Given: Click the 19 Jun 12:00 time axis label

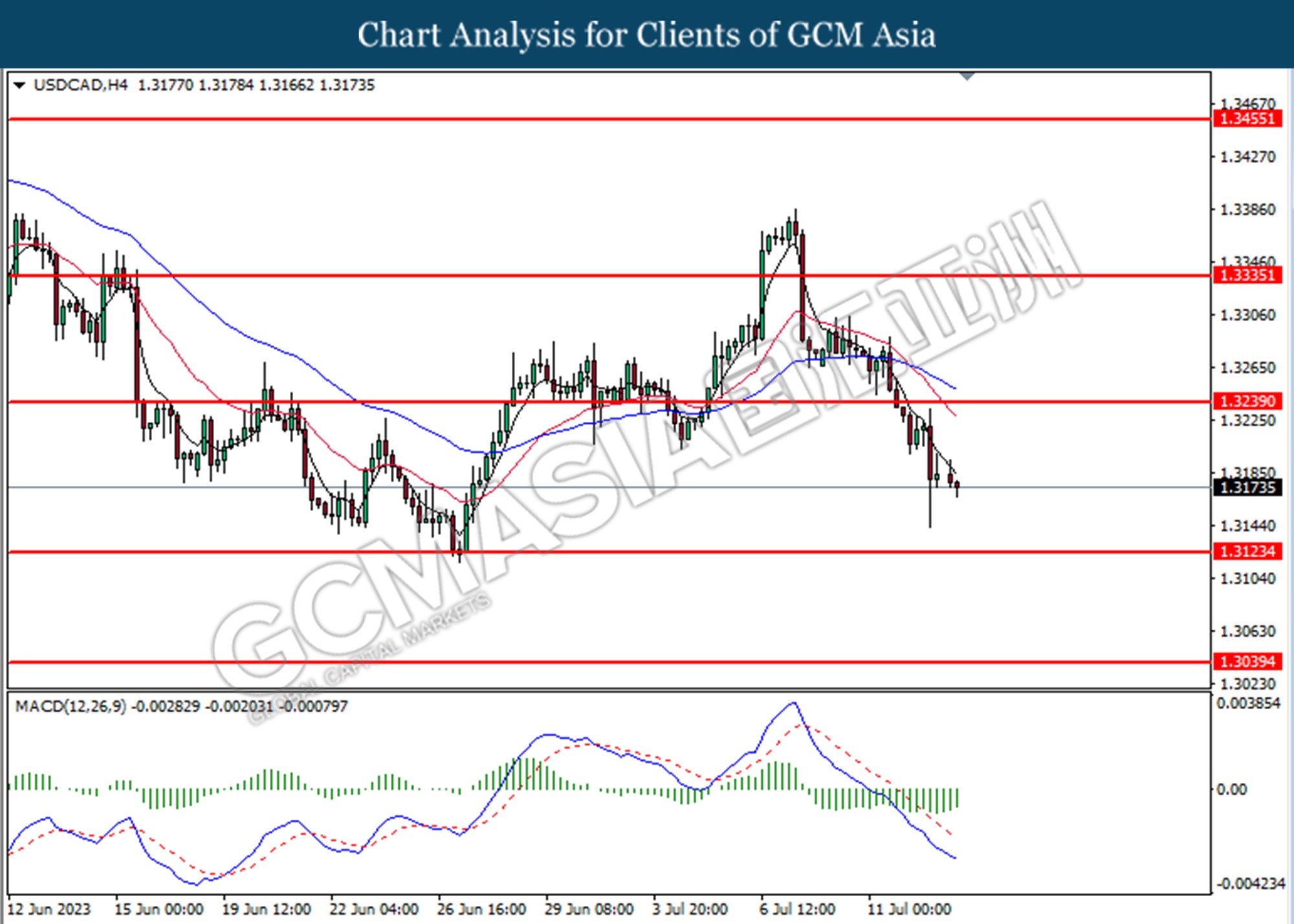Looking at the screenshot, I should (267, 909).
